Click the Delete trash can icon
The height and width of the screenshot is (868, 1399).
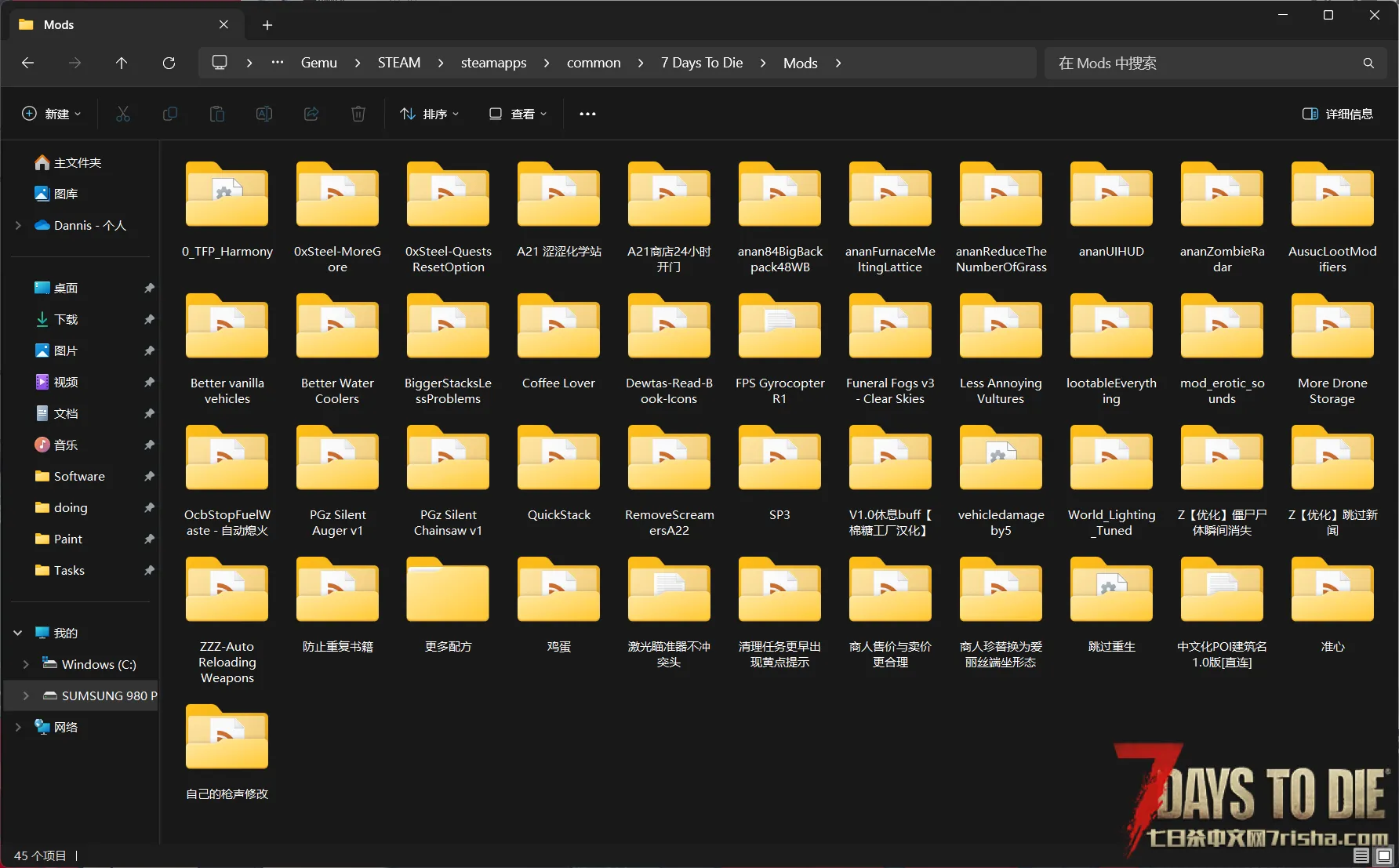pos(358,114)
